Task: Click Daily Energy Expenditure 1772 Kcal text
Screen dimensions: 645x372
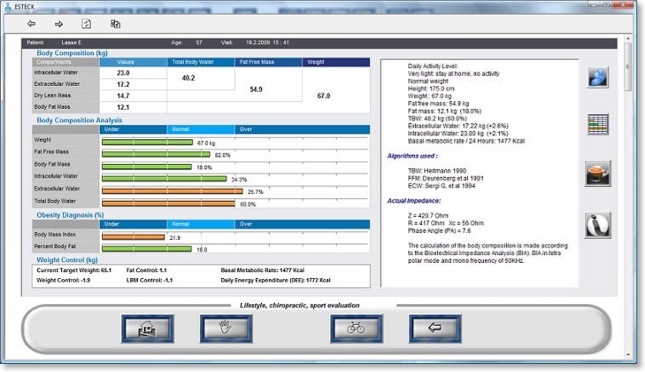Action: pyautogui.click(x=276, y=280)
